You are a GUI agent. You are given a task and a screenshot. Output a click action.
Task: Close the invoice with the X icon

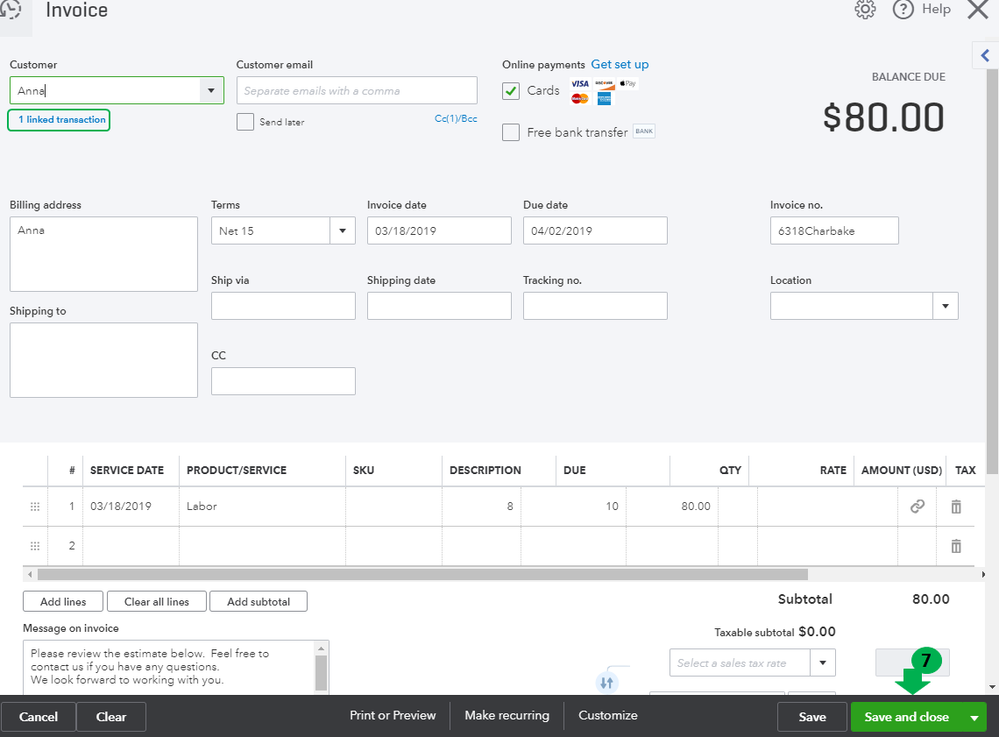978,10
